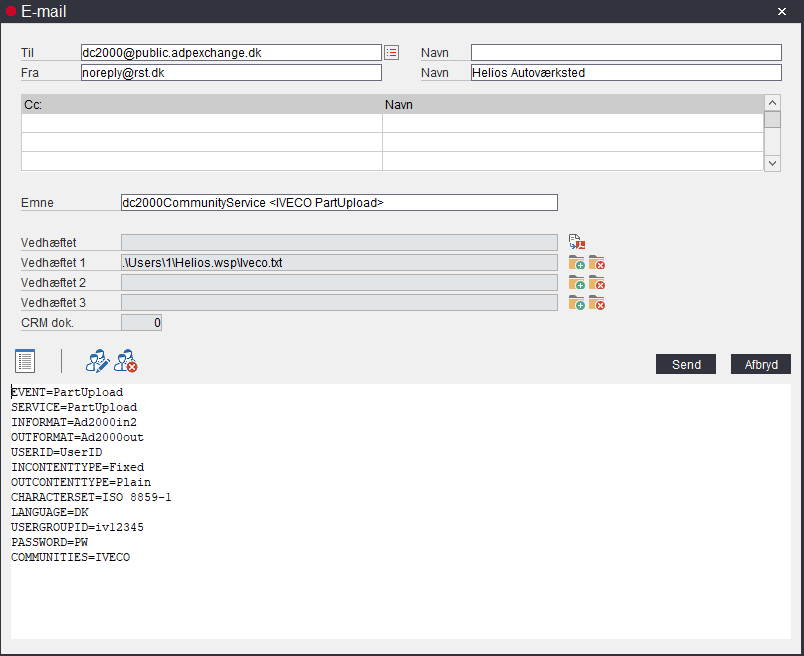Place cursor on EVENT=PartUpload line
Screen dimensions: 804x656
[x=67, y=392]
